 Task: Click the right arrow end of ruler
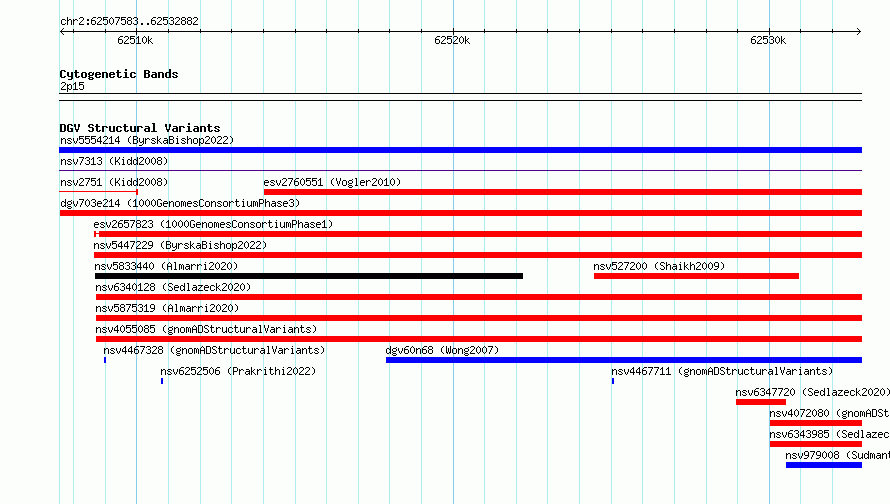click(x=859, y=32)
